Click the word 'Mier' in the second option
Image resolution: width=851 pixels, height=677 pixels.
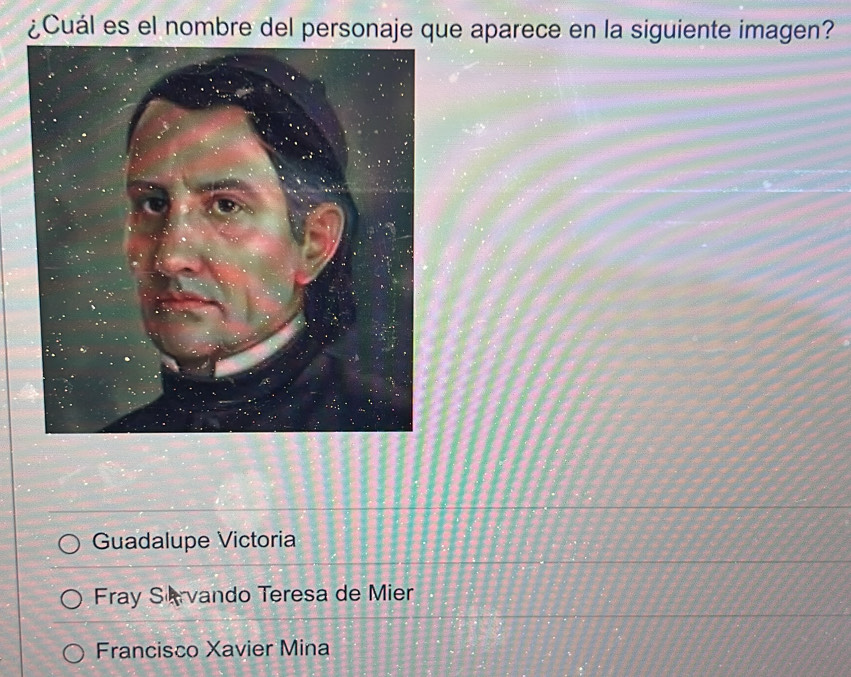pyautogui.click(x=391, y=593)
